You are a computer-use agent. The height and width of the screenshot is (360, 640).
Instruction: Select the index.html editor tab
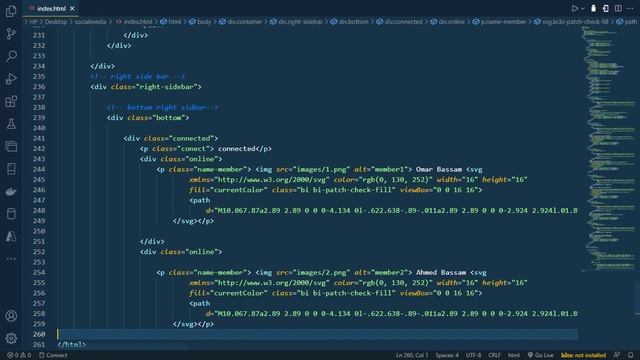(x=51, y=8)
